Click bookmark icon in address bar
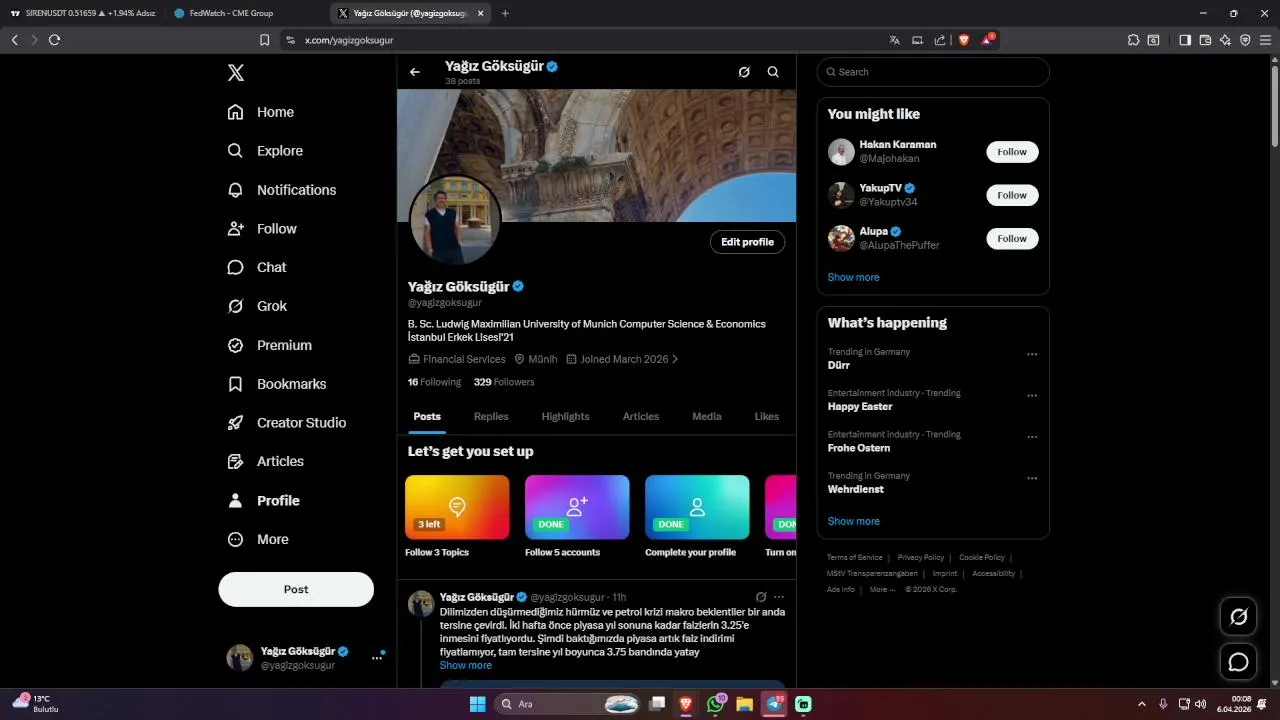 pos(264,40)
